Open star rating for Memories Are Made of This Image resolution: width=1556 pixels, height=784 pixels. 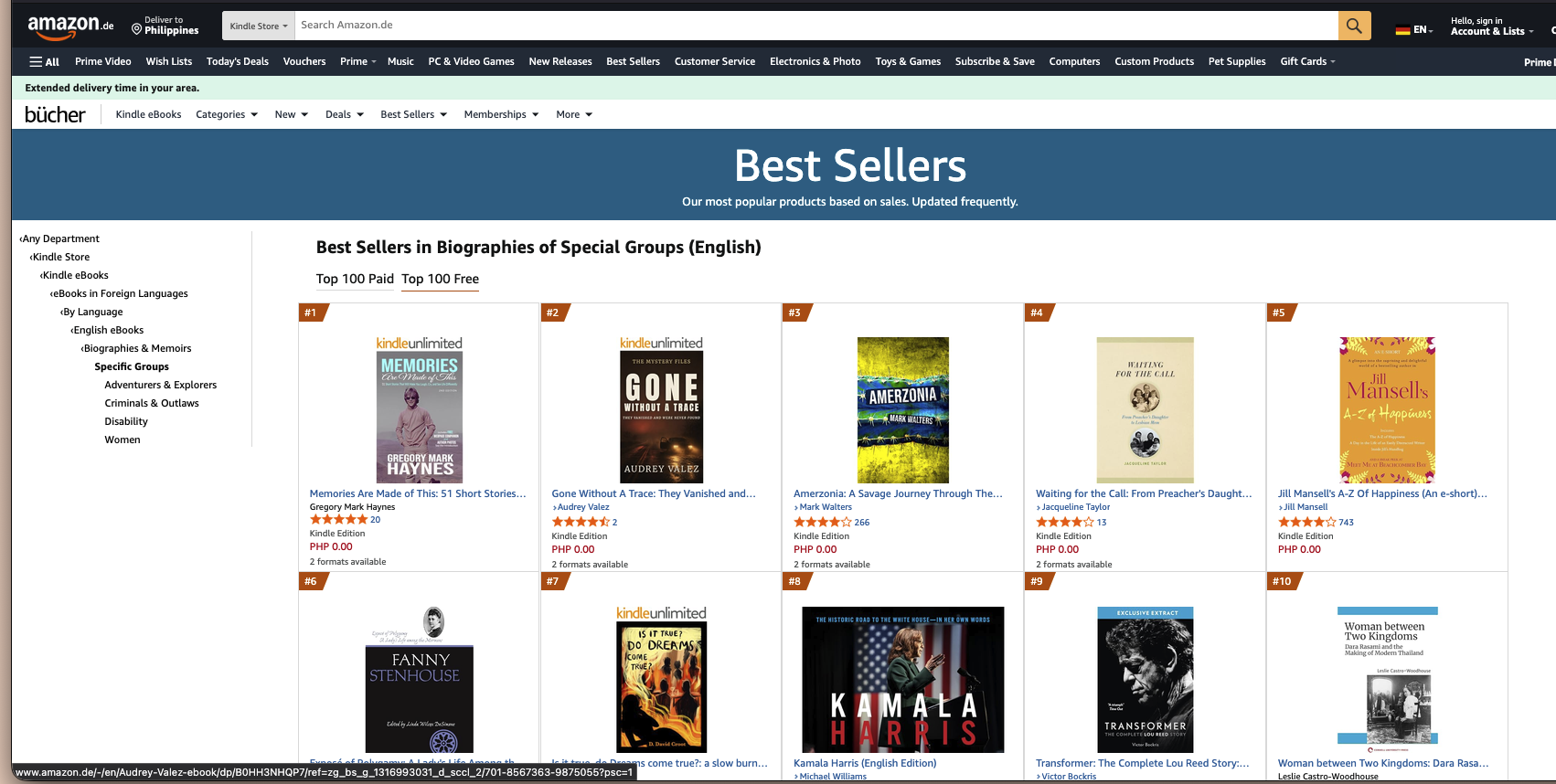coord(338,519)
